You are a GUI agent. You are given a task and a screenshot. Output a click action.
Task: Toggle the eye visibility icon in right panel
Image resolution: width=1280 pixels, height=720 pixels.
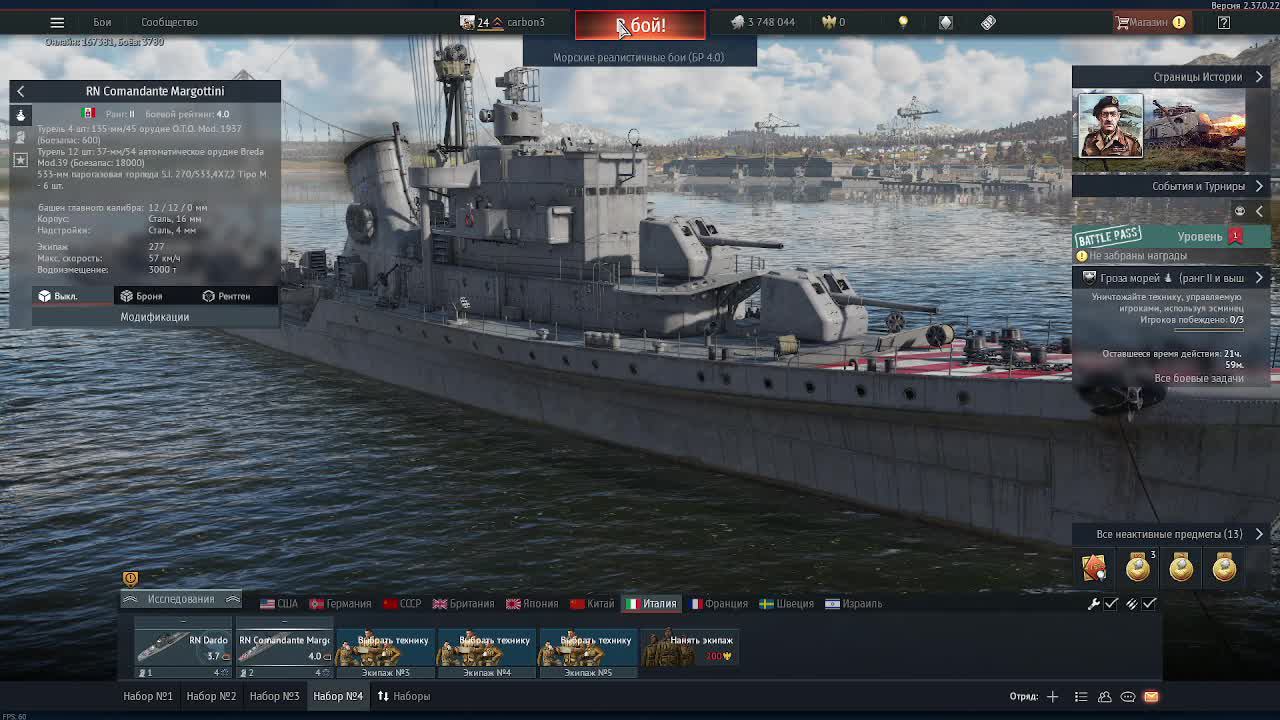[x=1239, y=211]
